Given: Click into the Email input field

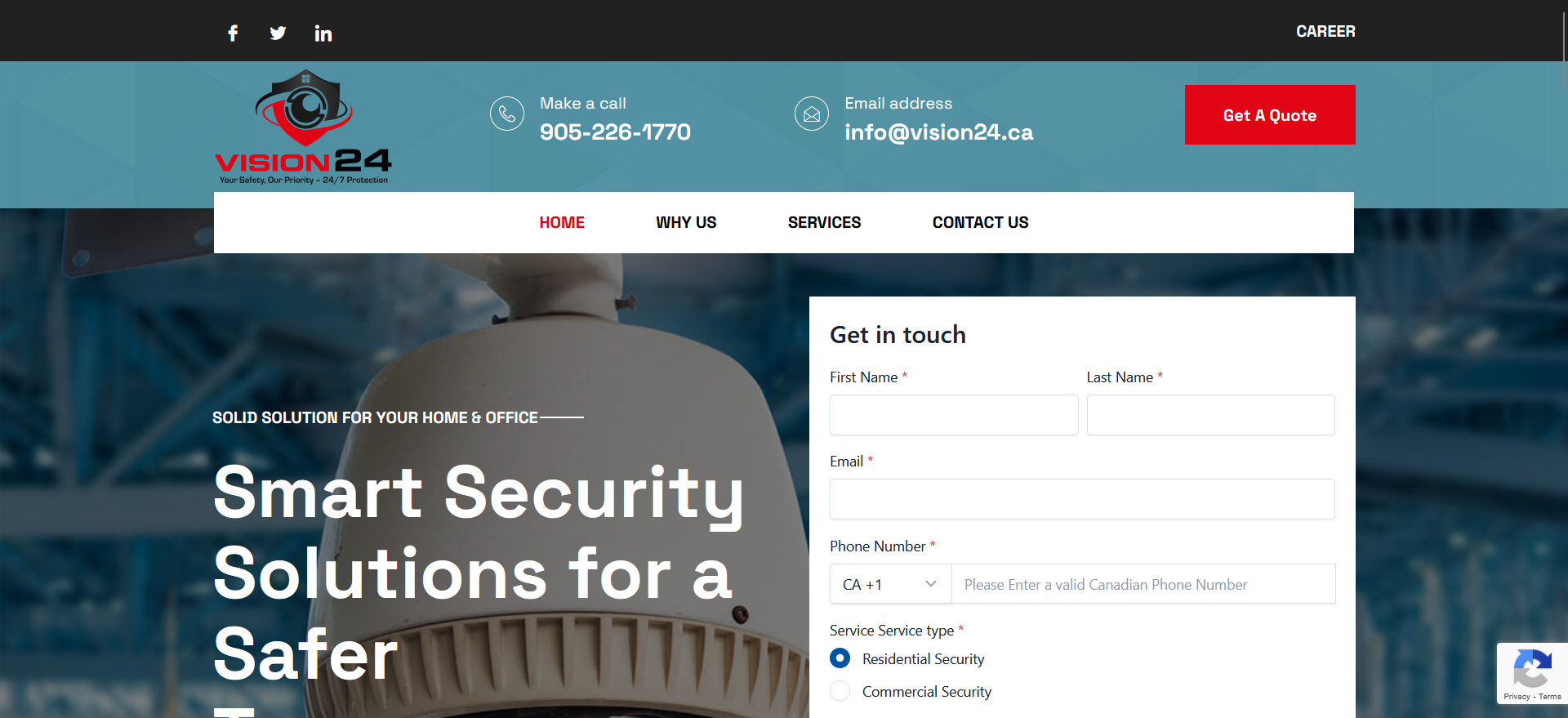Looking at the screenshot, I should point(1082,499).
